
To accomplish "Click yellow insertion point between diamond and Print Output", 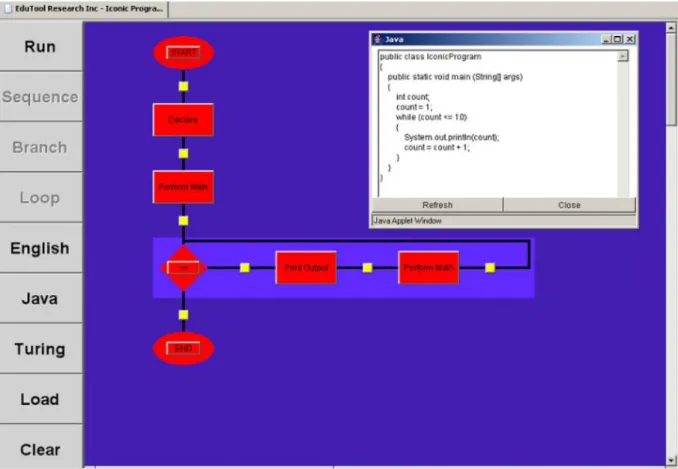I will click(245, 268).
